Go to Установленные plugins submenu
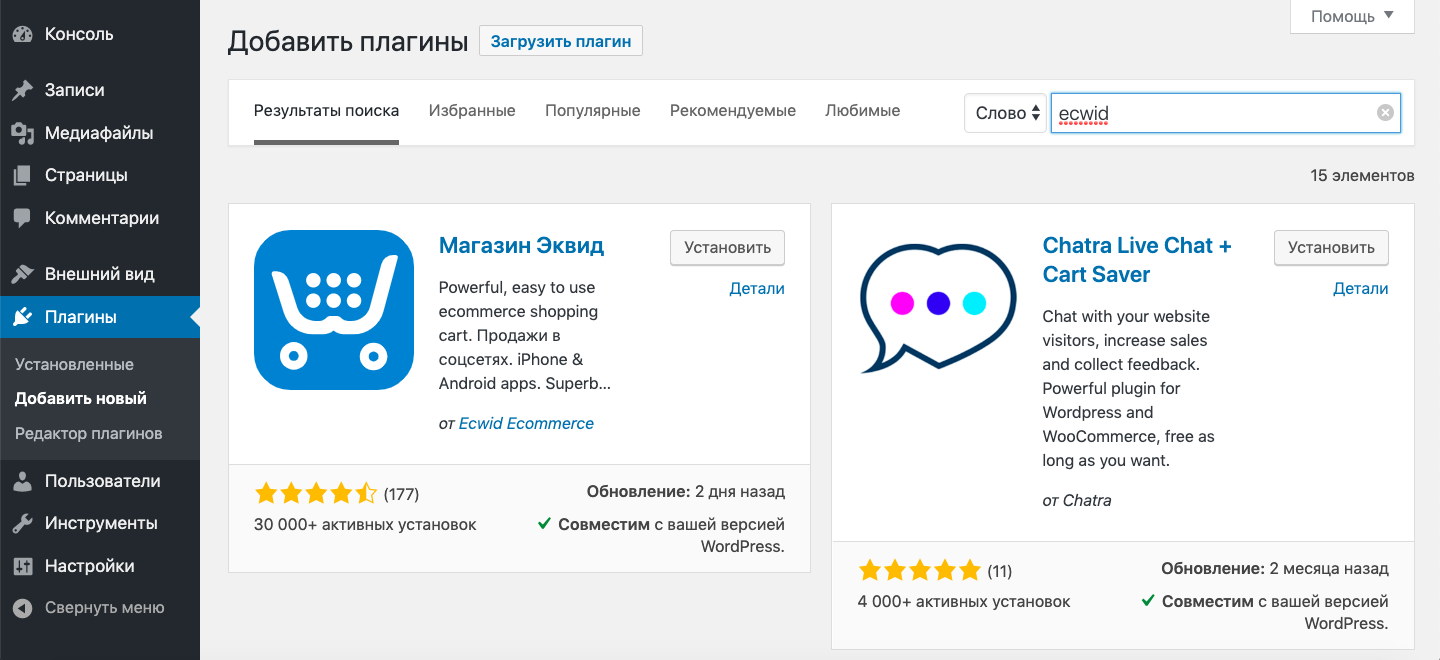Image resolution: width=1440 pixels, height=660 pixels. (74, 365)
